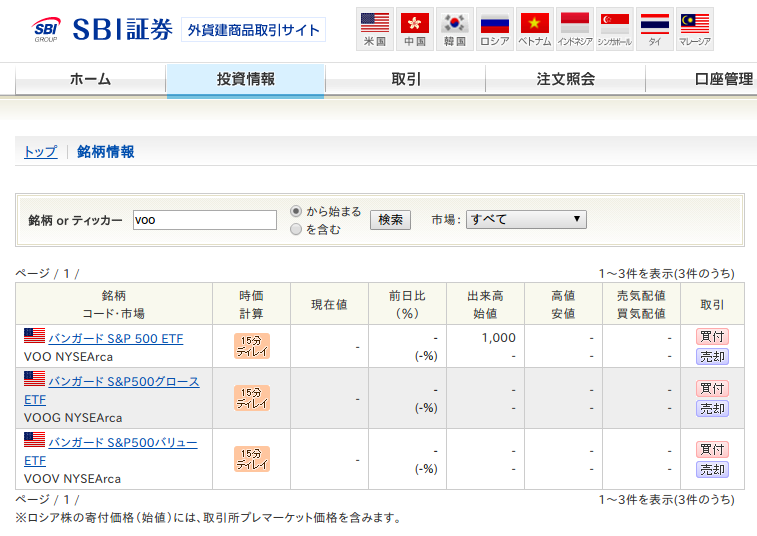Select the Vietnam (ベトナム) flag icon
The height and width of the screenshot is (536, 757).
(x=535, y=29)
